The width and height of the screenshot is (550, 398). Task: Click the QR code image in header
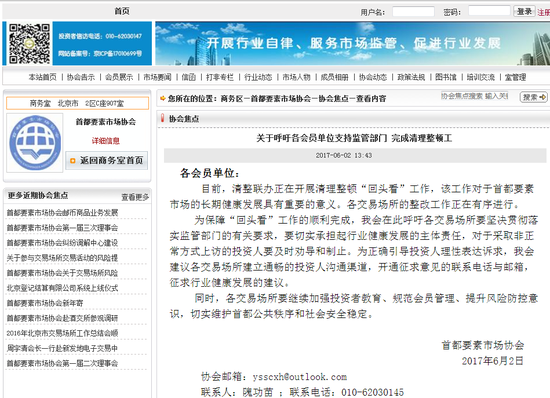(29, 43)
